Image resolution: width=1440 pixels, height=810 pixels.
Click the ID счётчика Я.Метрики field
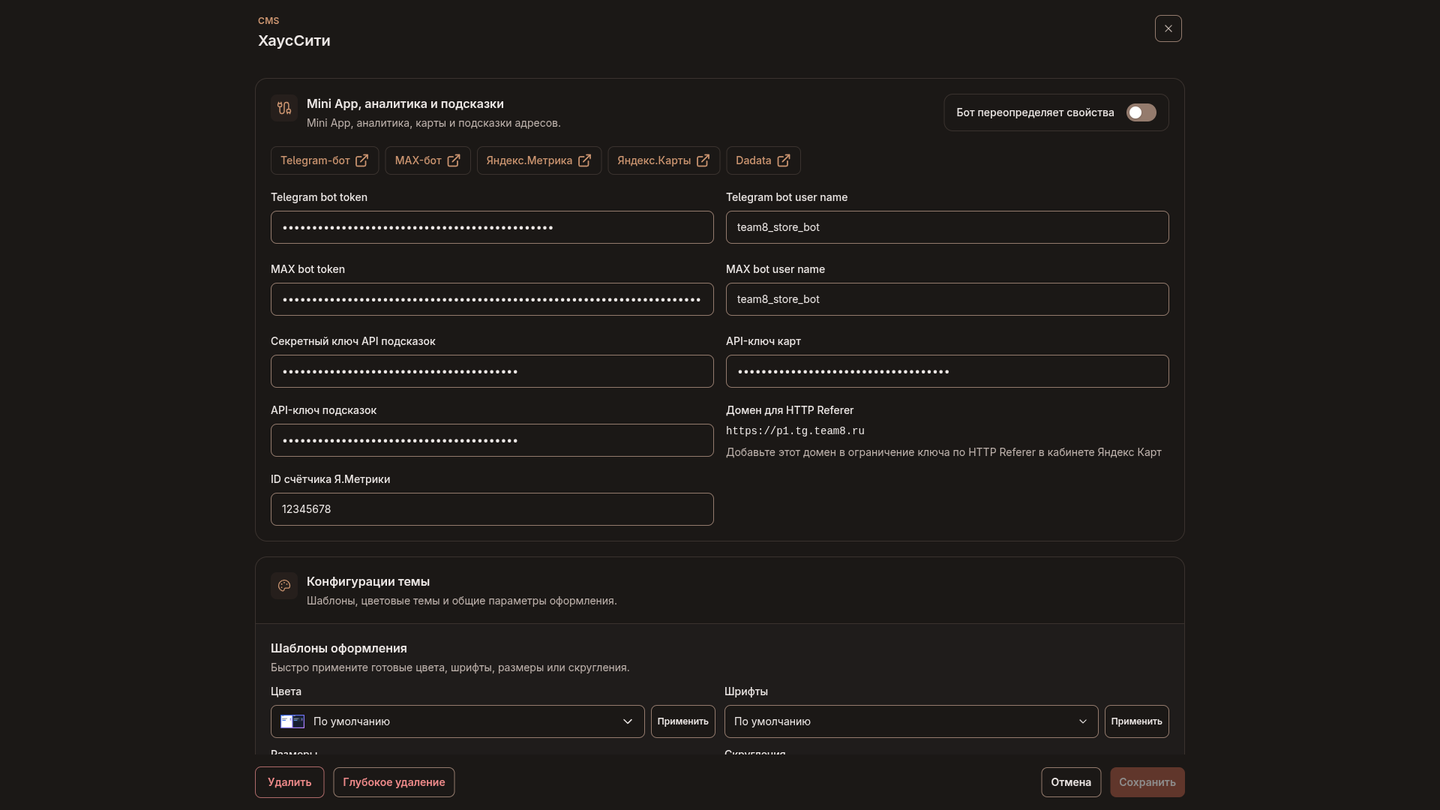click(492, 509)
